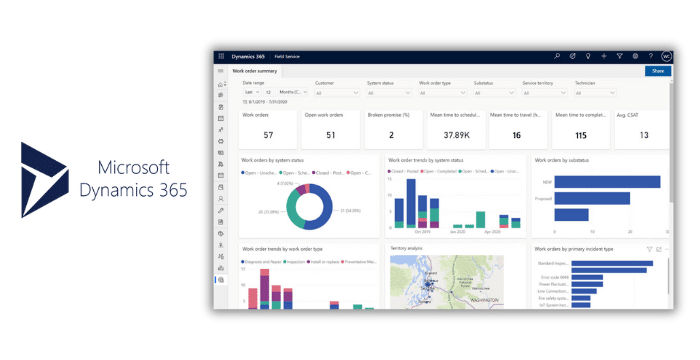Open advanced find funnel icon in header
700x360 pixels.
click(x=620, y=56)
